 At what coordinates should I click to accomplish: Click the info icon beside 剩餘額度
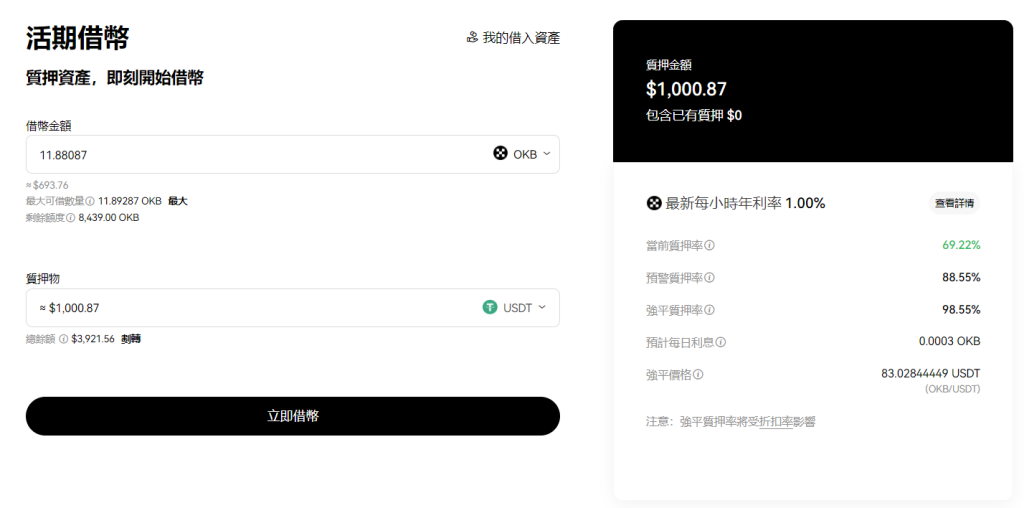pyautogui.click(x=70, y=217)
